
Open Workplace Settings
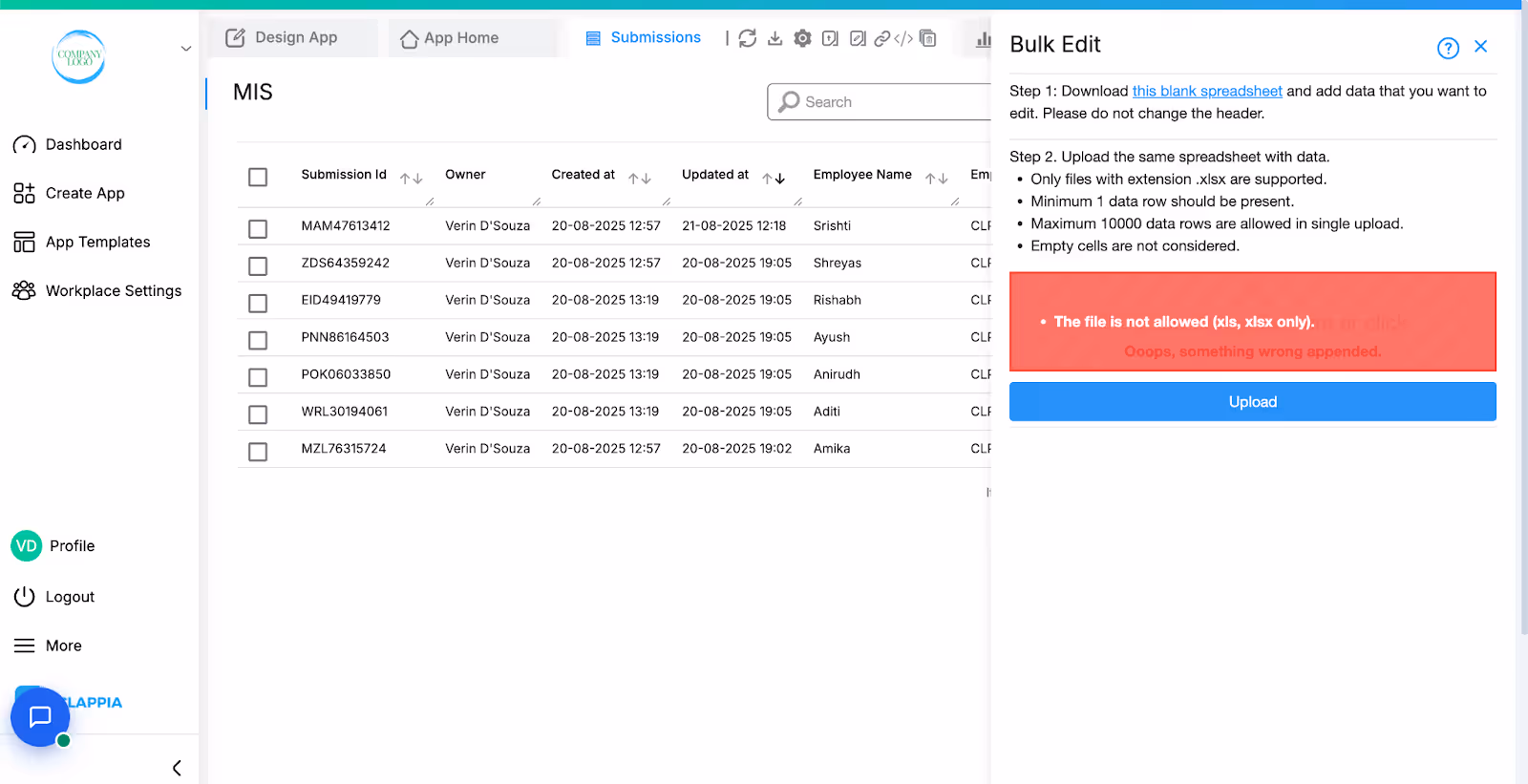96,290
